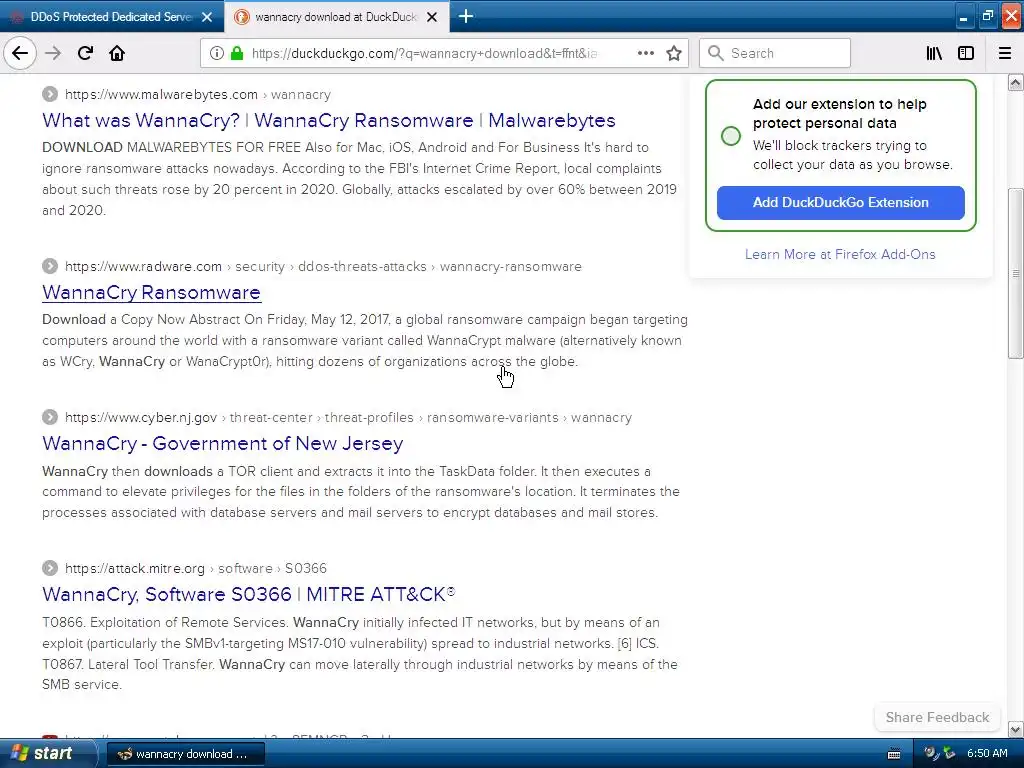
Task: Open Learn More at Firefox Add-Ons
Action: (x=840, y=255)
